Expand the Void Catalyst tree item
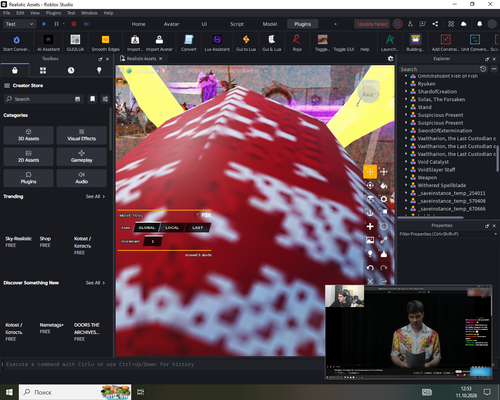 [406, 162]
